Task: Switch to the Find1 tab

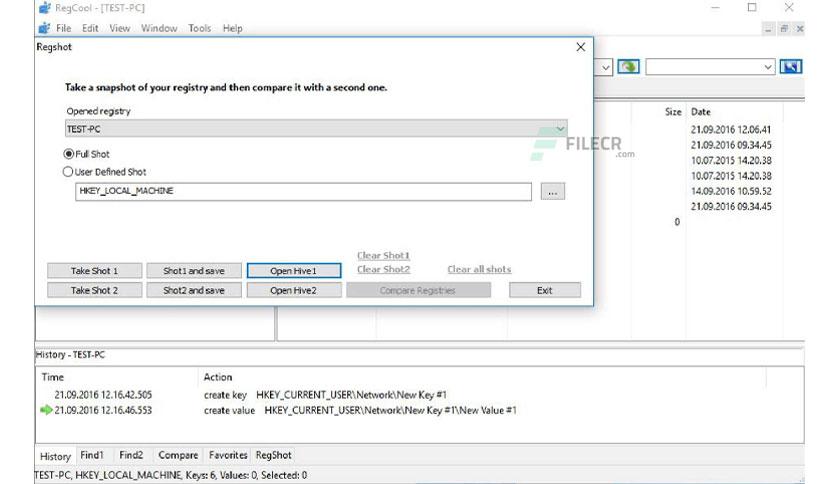Action: (x=92, y=455)
